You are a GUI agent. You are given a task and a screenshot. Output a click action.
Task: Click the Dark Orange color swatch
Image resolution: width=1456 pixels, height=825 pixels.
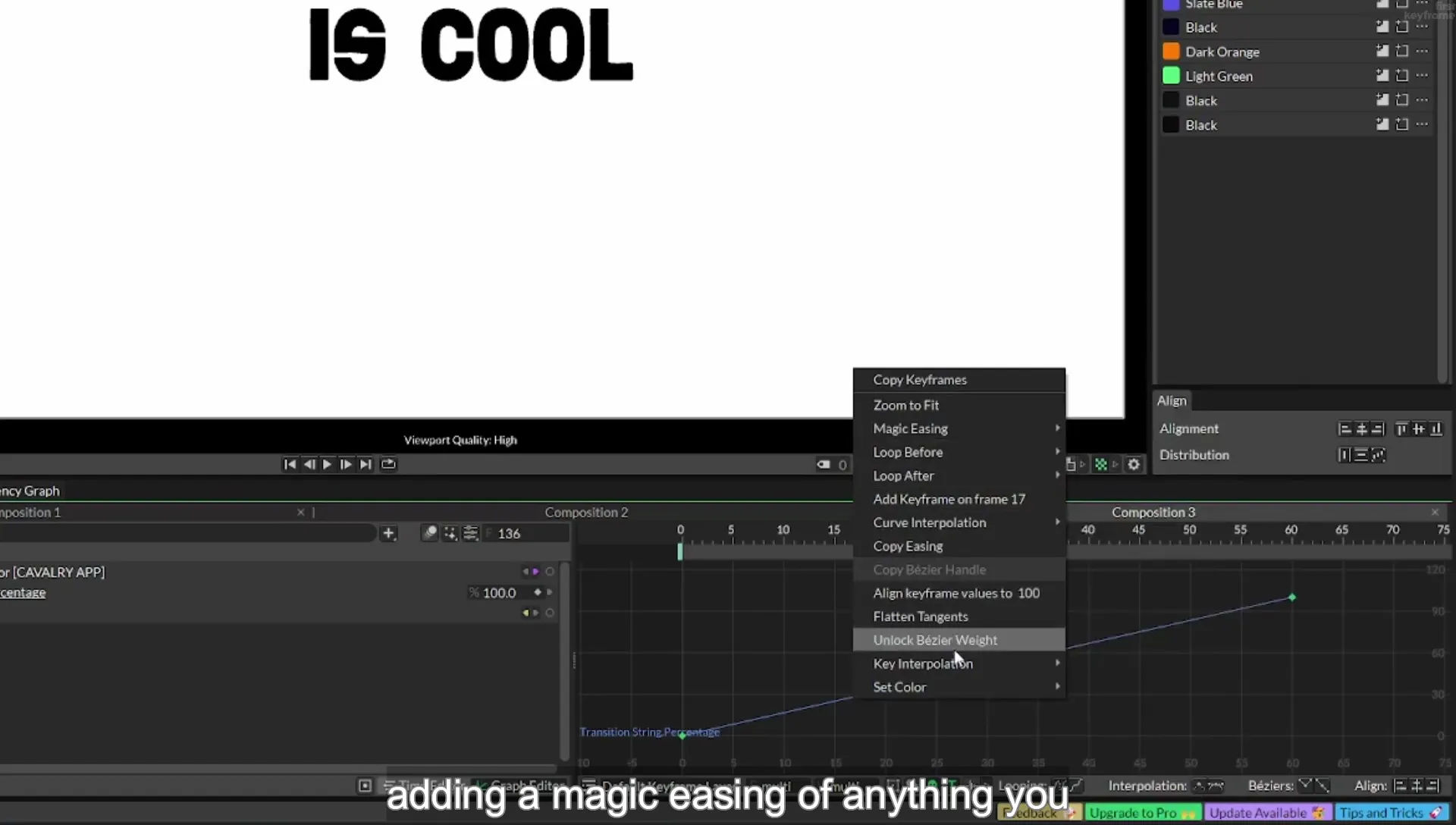[x=1171, y=52]
